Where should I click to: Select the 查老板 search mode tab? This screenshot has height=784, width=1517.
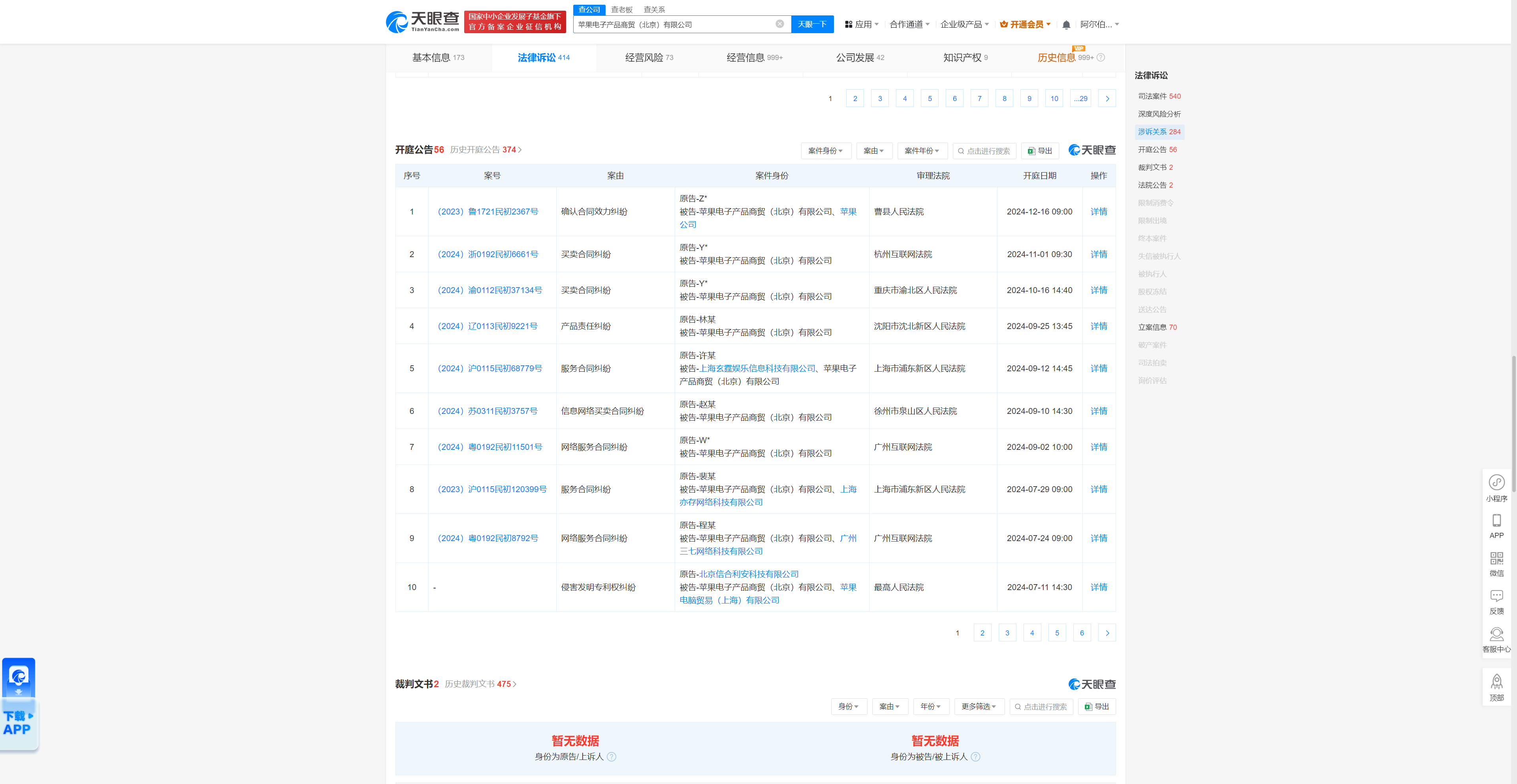[621, 9]
